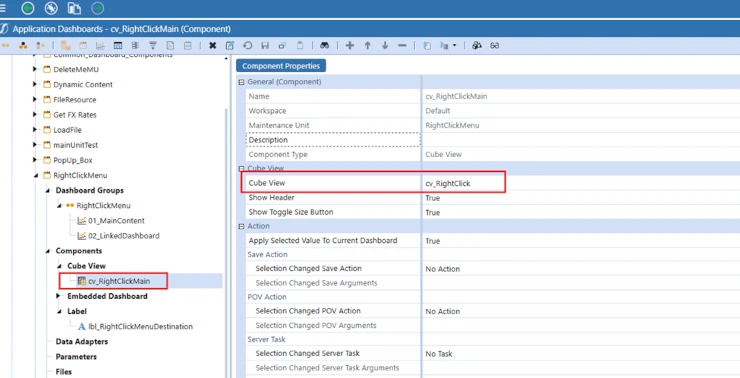Viewport: 740px width, 378px height.
Task: Click Selection Changed Save Action No Action value
Action: [x=442, y=269]
